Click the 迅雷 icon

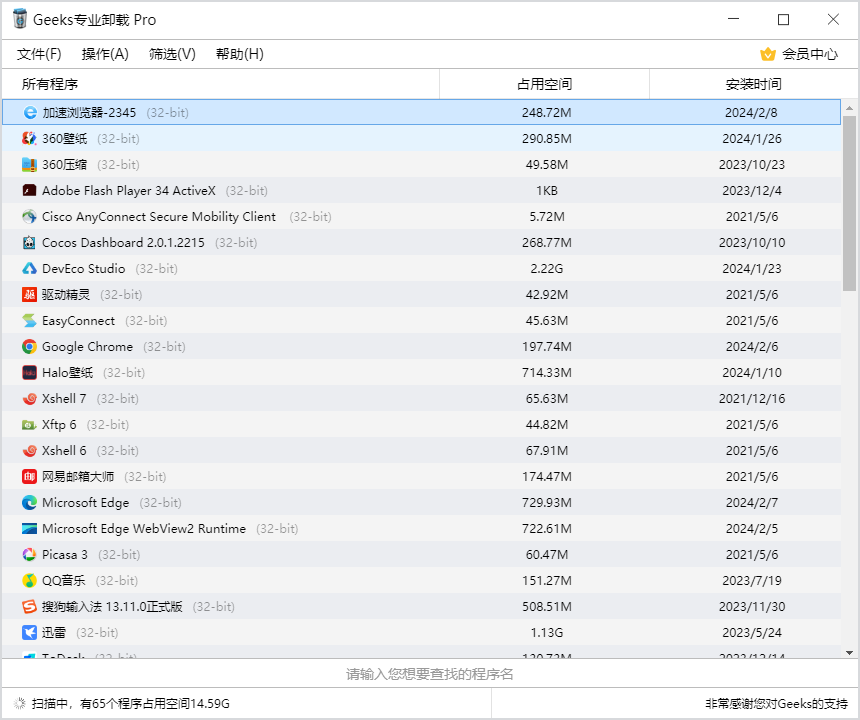click(x=29, y=633)
